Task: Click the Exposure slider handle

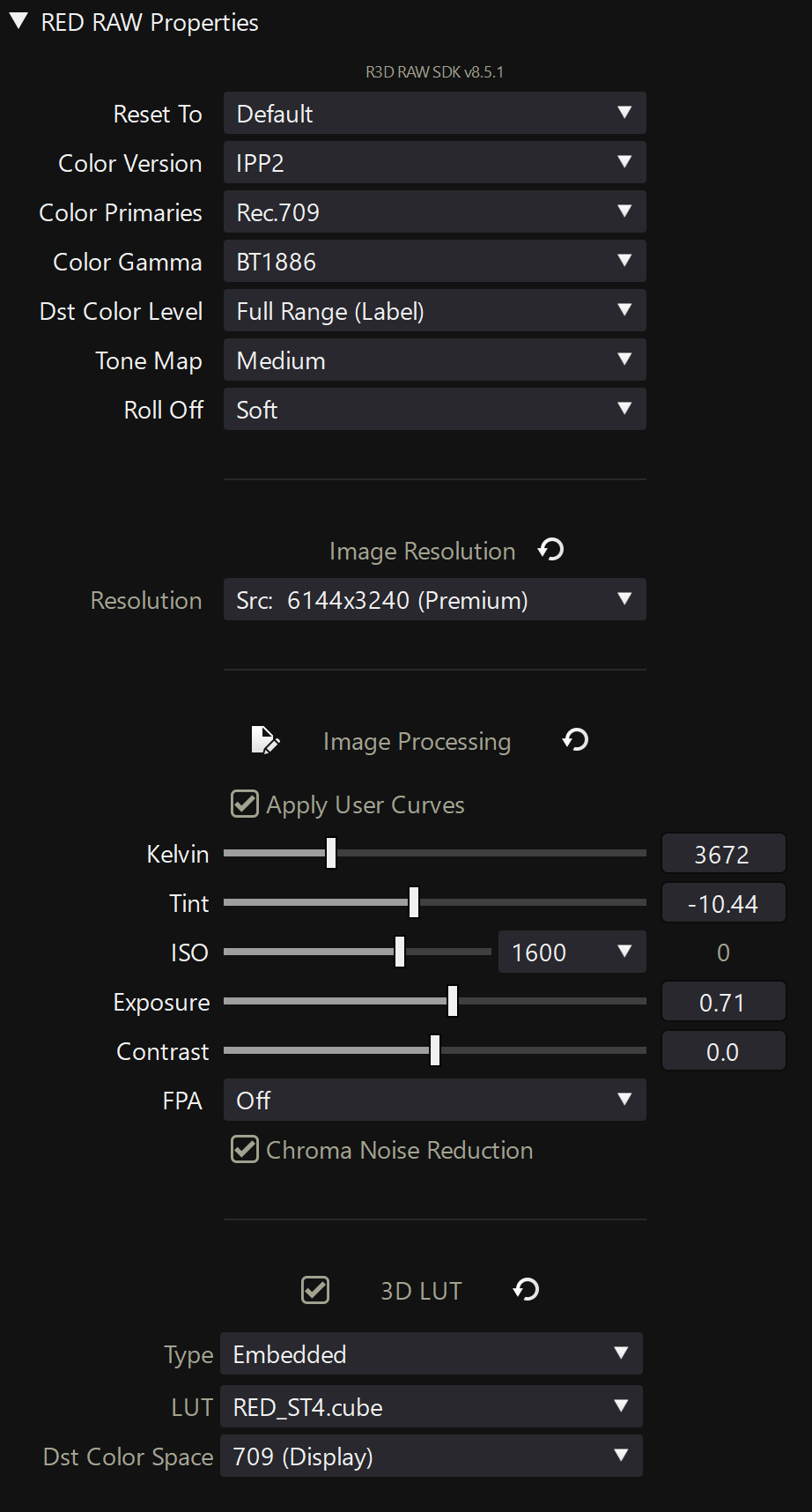Action: tap(453, 1001)
